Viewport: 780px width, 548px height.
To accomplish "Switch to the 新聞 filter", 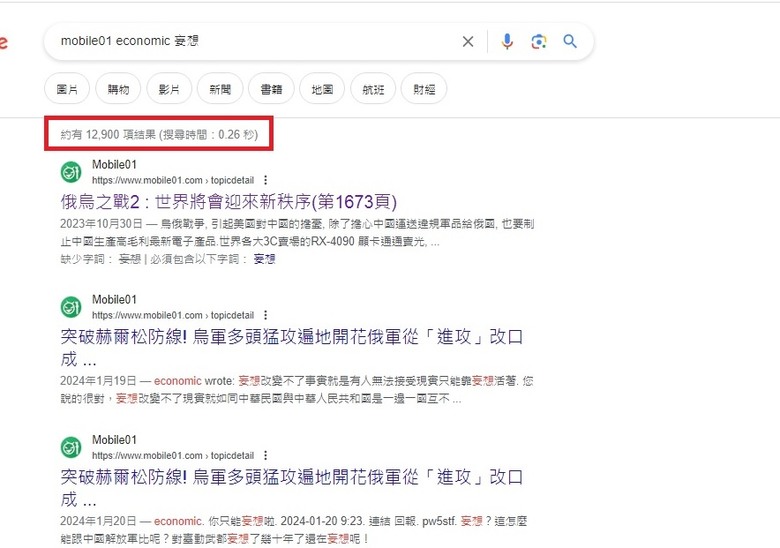I will [x=220, y=89].
